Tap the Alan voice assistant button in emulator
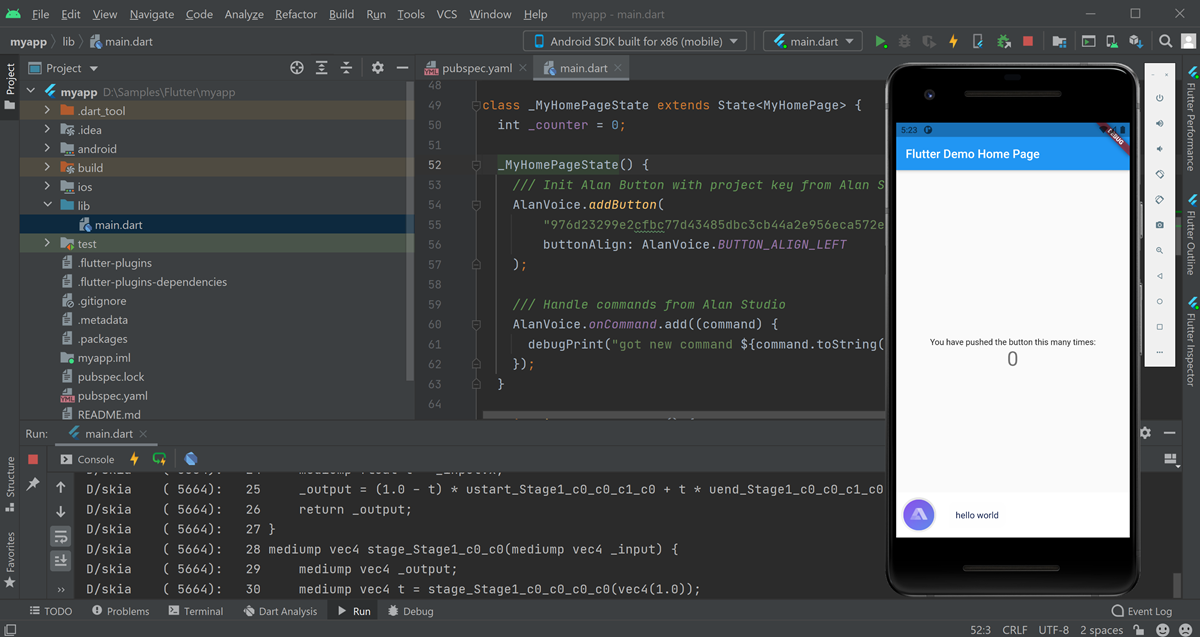Viewport: 1200px width, 637px height. pos(919,515)
